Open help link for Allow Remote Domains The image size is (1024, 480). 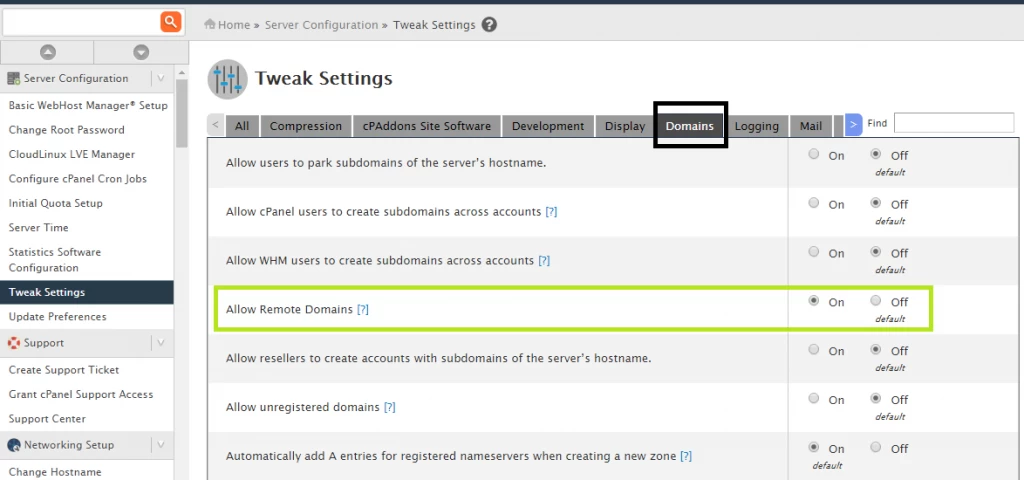click(363, 310)
